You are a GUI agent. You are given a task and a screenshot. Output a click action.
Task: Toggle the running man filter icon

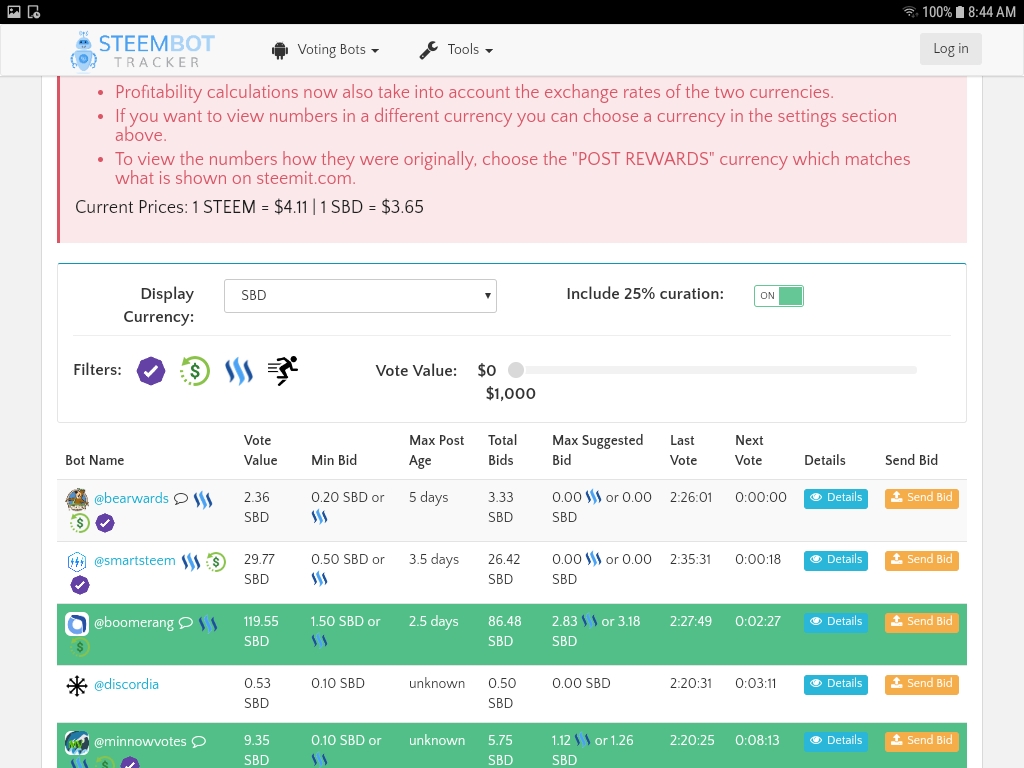click(283, 370)
